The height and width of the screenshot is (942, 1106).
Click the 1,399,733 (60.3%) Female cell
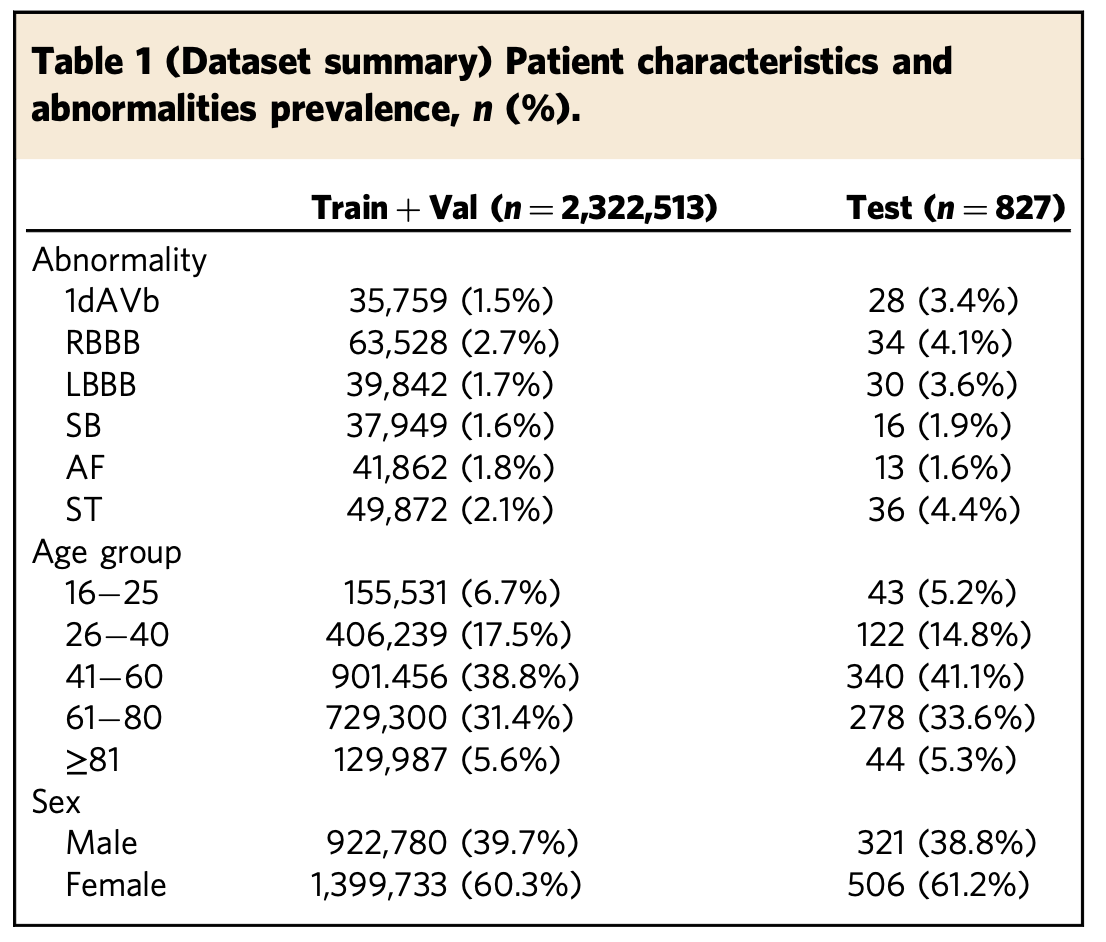(445, 886)
